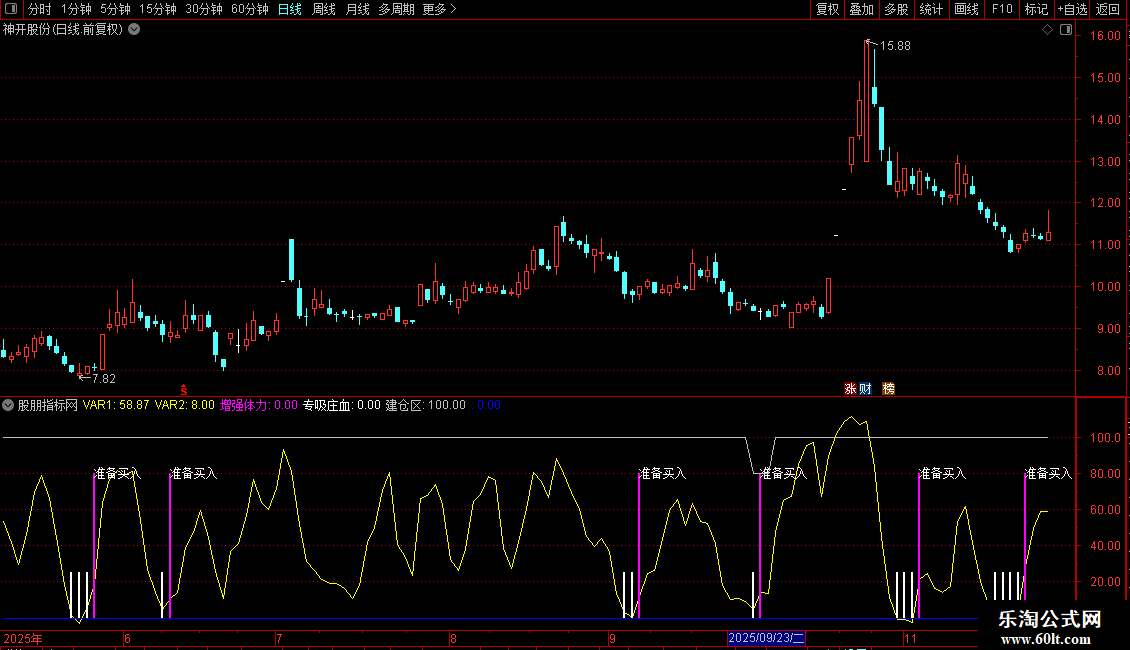Open the 更多 periods expander
The width and height of the screenshot is (1130, 650).
click(440, 9)
